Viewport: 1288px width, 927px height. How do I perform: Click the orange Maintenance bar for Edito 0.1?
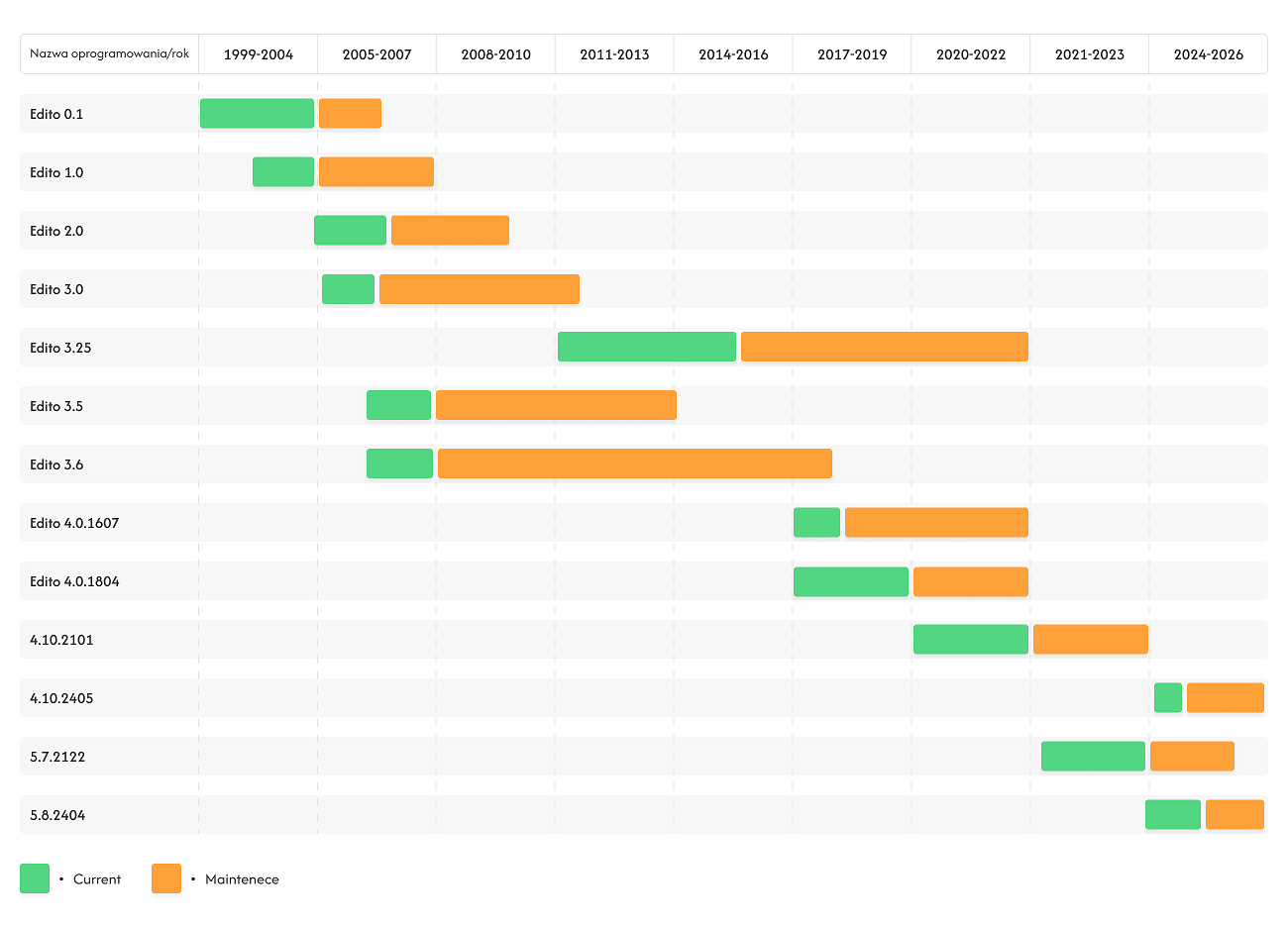click(x=350, y=114)
